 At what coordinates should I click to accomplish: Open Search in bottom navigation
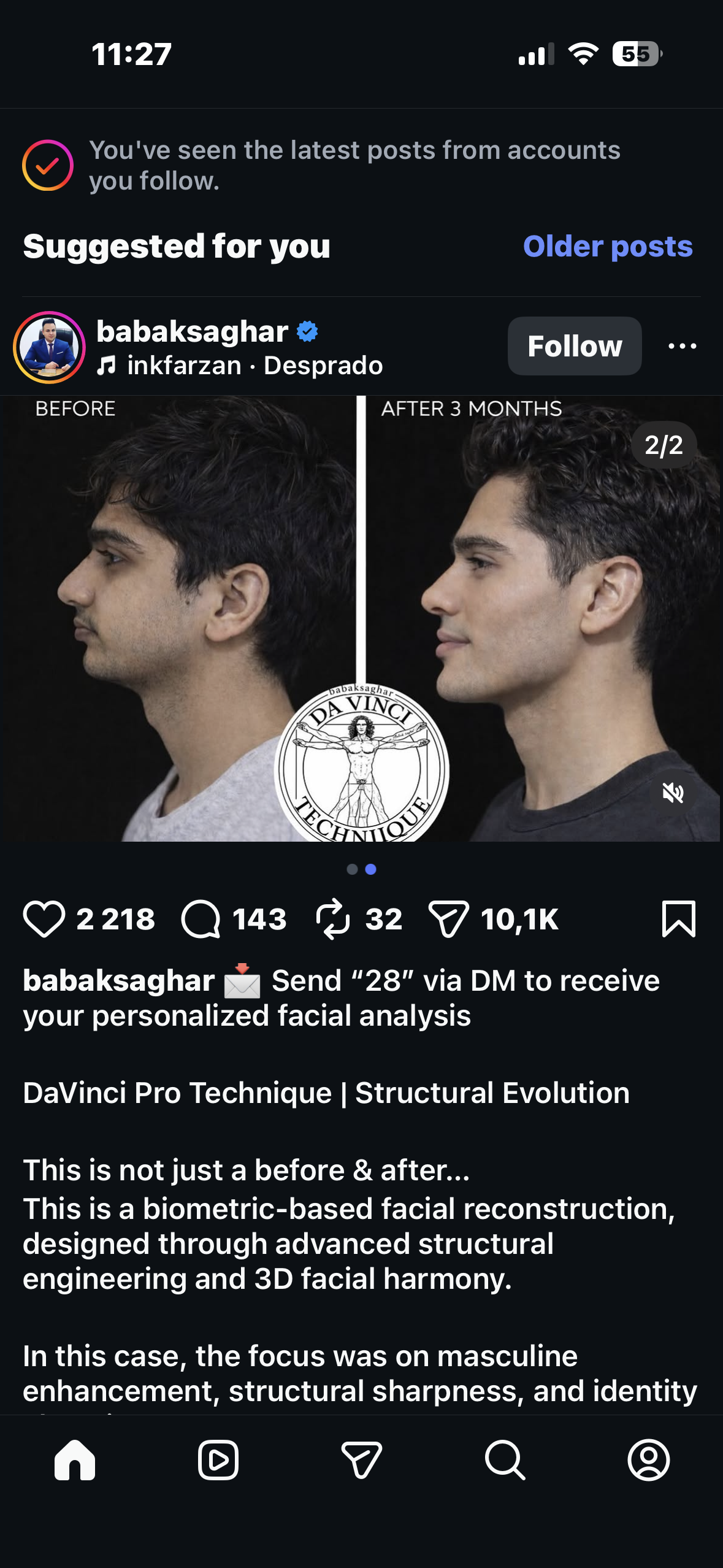[x=505, y=1460]
